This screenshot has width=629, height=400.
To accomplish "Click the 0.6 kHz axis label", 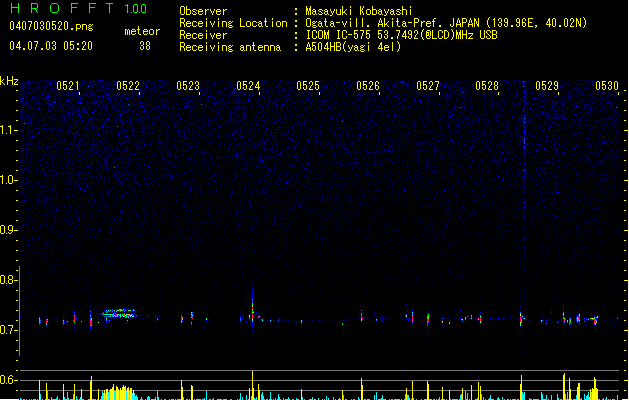I will pyautogui.click(x=9, y=380).
